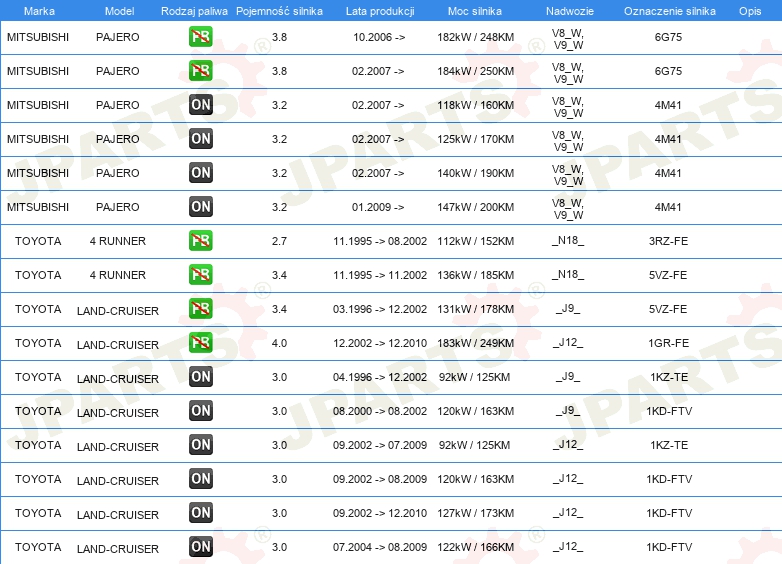Click the diesel ON icon in the 125kW / 170KM row

pos(200,139)
